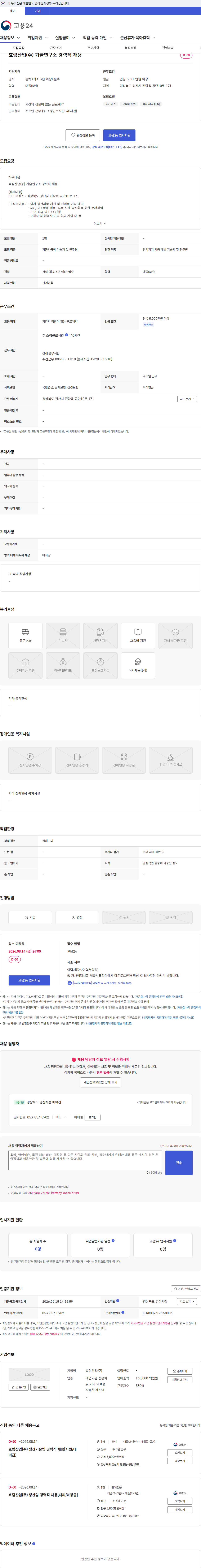
Task: Jump to the 복리후생 section tab
Action: [x=131, y=48]
